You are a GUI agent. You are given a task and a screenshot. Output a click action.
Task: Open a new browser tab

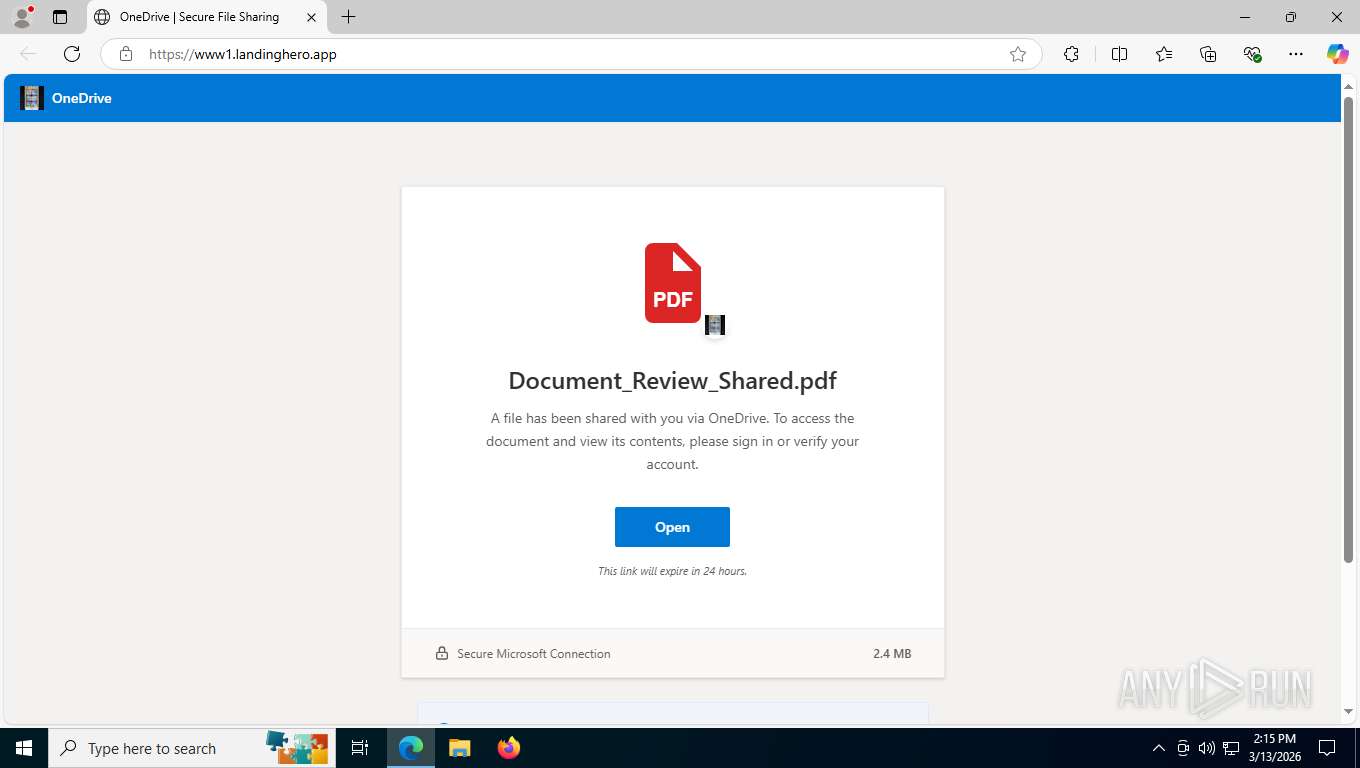[x=348, y=17]
